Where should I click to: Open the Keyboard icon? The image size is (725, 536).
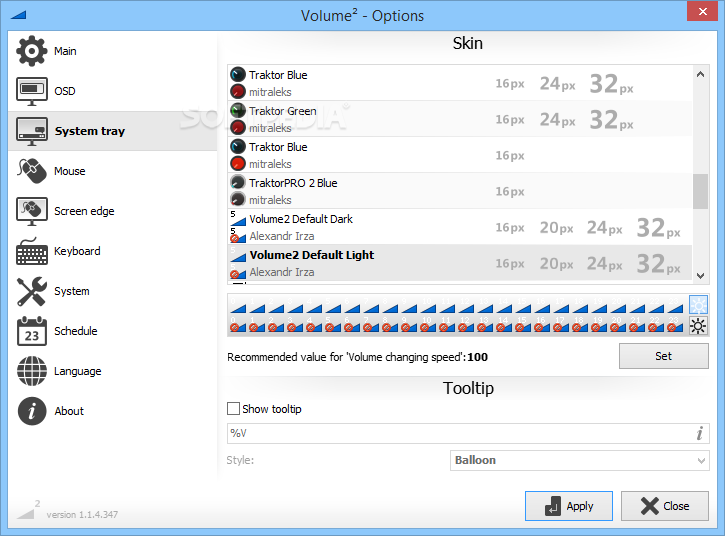(x=31, y=251)
